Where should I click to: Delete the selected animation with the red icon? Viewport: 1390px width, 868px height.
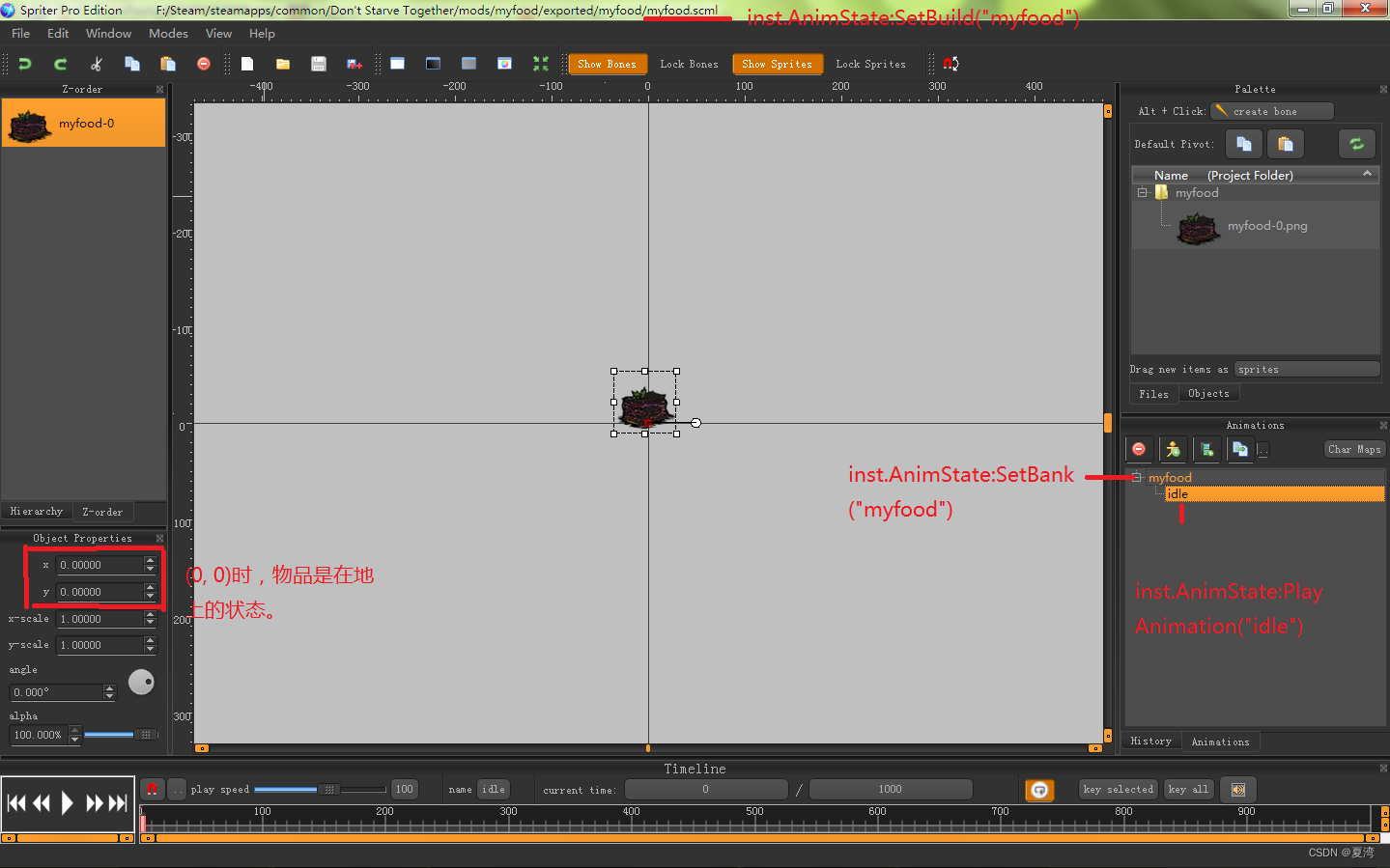(1139, 449)
